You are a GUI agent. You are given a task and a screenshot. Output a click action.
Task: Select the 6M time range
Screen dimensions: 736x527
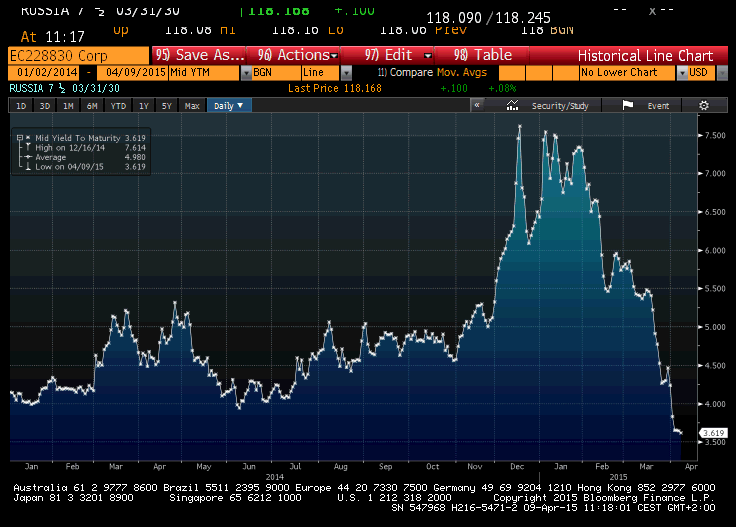tap(92, 106)
